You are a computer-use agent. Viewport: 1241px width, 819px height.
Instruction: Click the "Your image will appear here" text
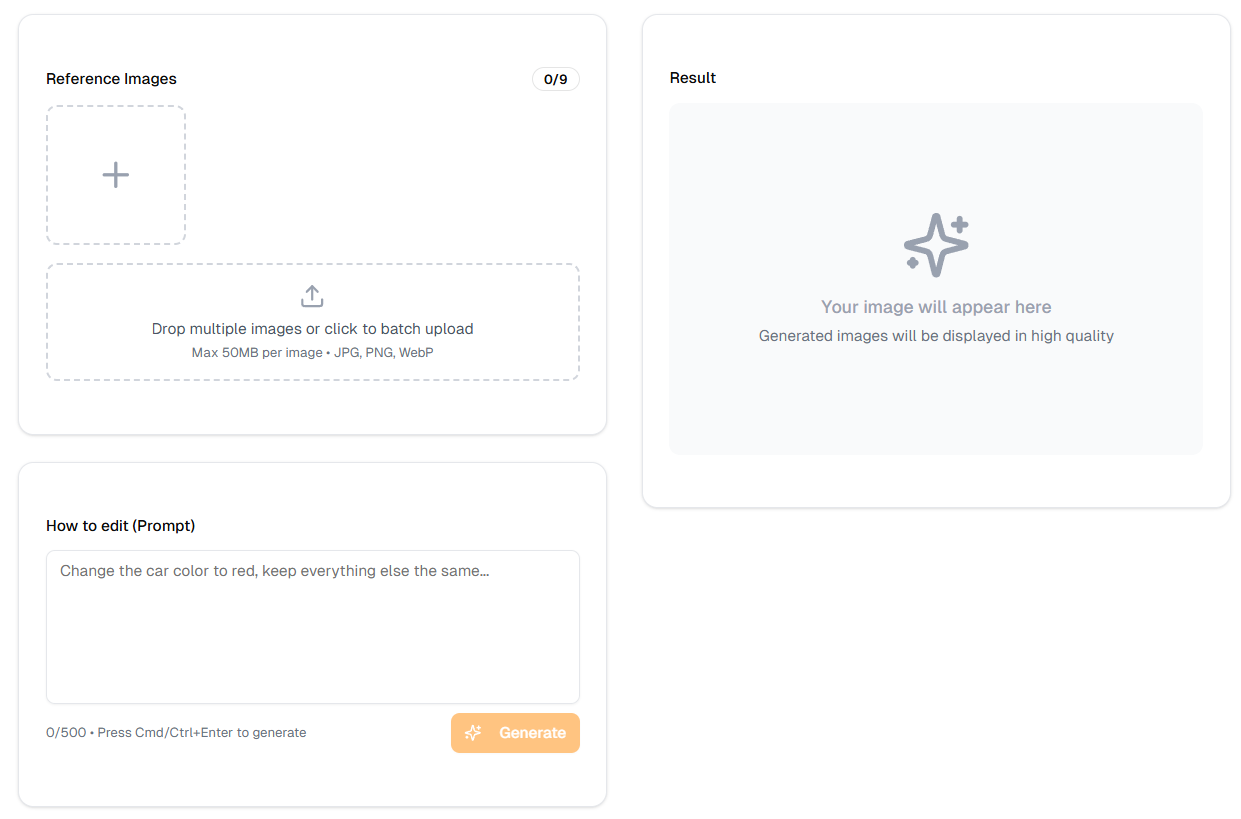click(936, 307)
